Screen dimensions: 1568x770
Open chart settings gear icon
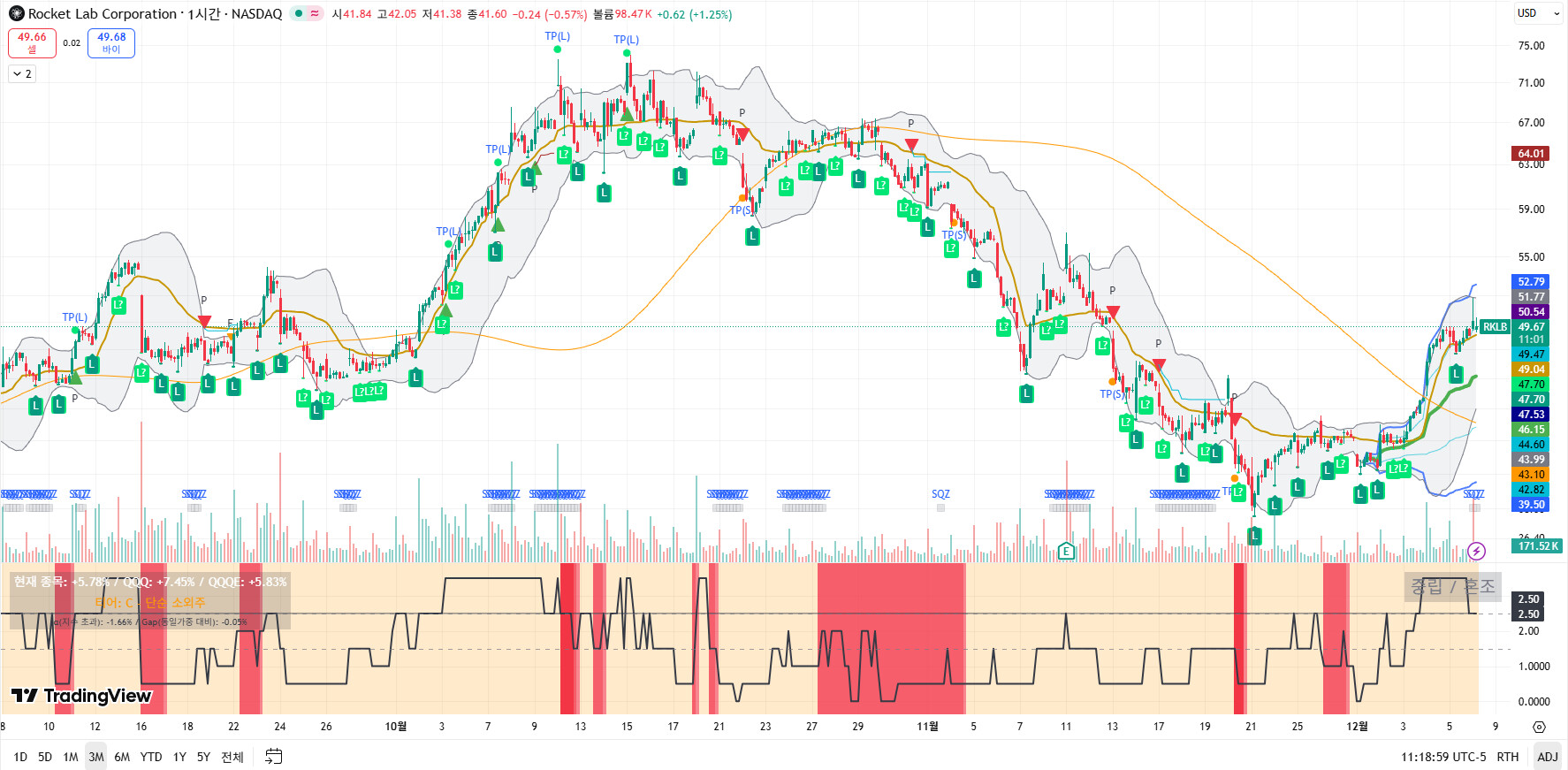tap(1539, 727)
